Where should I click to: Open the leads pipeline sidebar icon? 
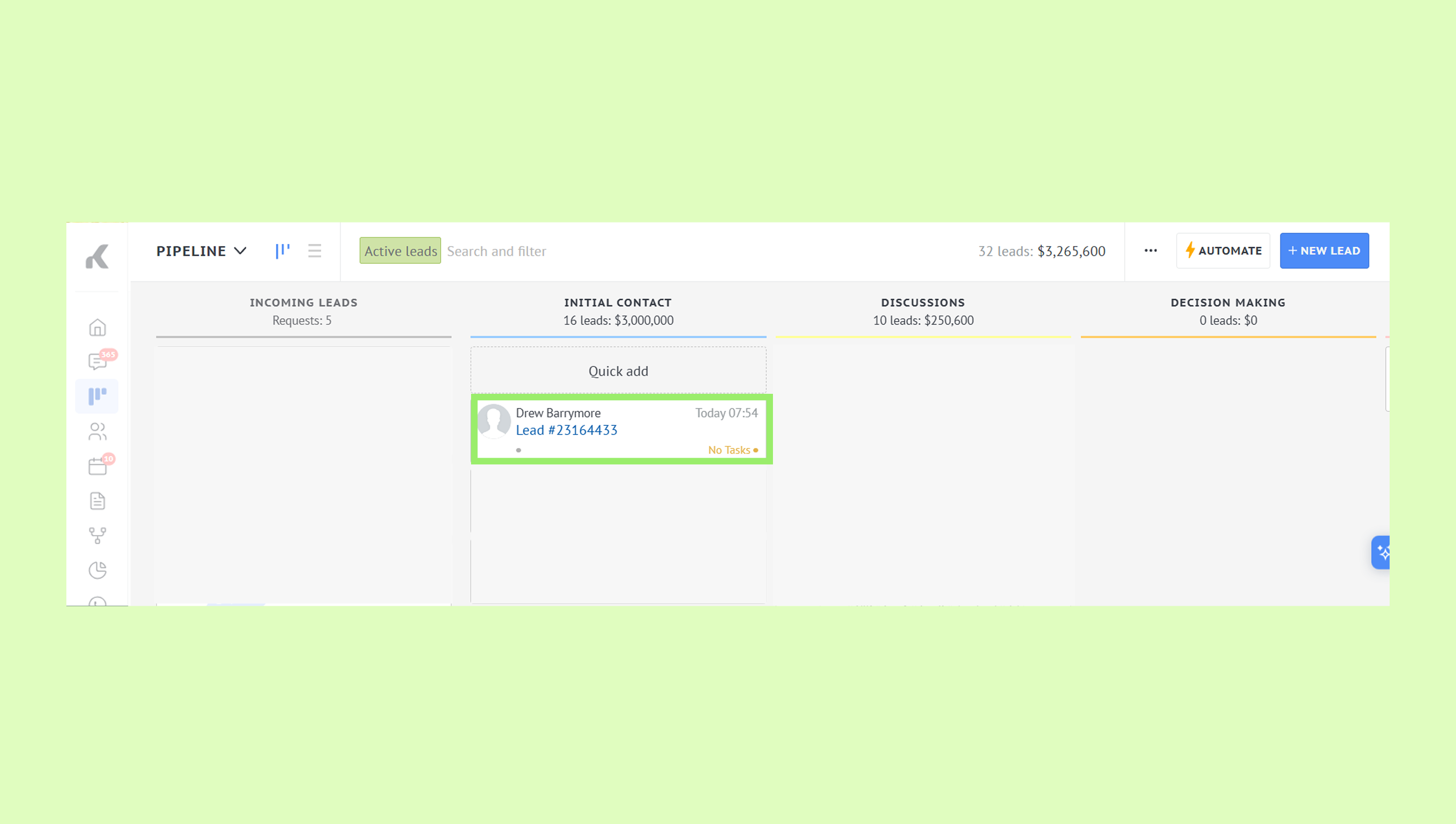97,395
